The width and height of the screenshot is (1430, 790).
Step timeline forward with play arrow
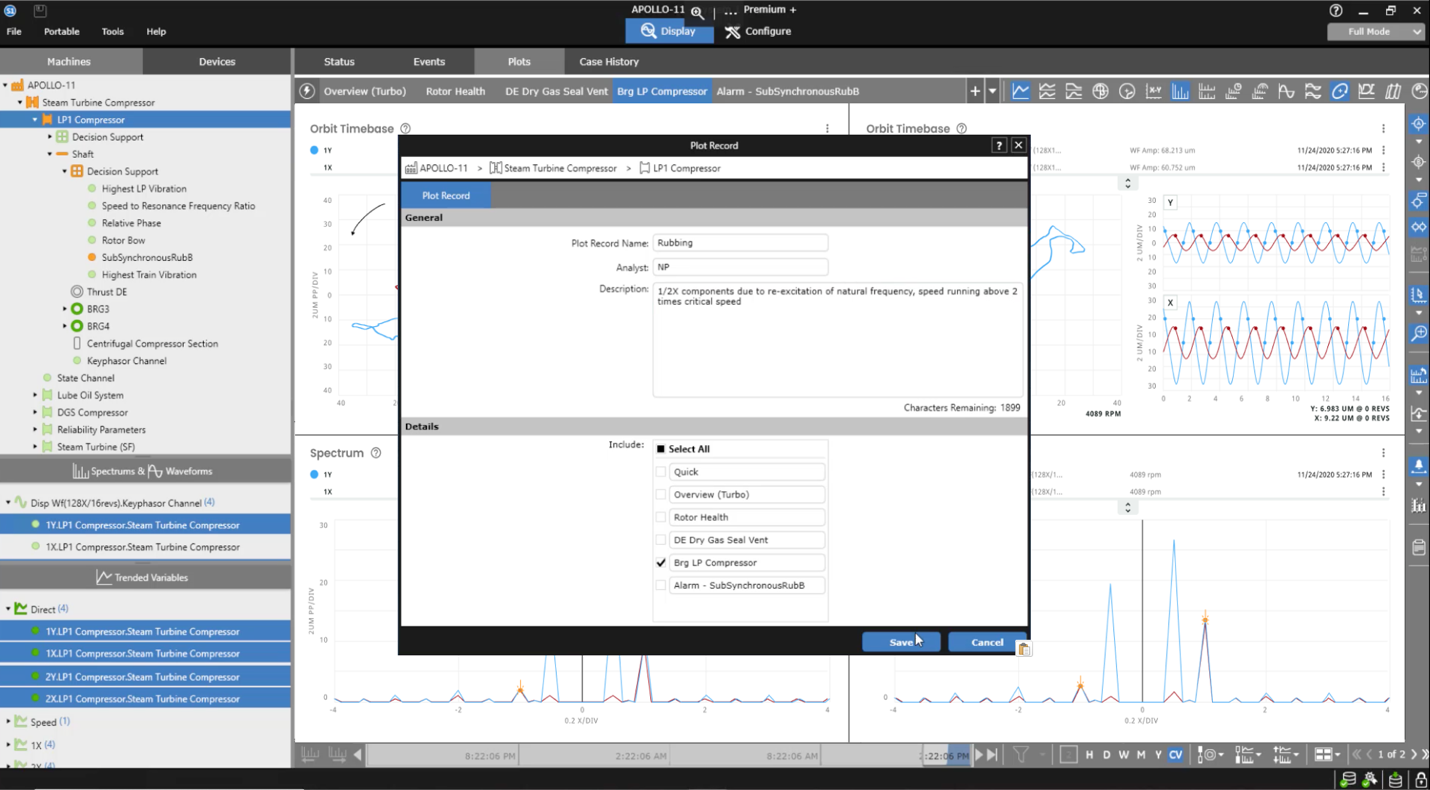(x=979, y=755)
